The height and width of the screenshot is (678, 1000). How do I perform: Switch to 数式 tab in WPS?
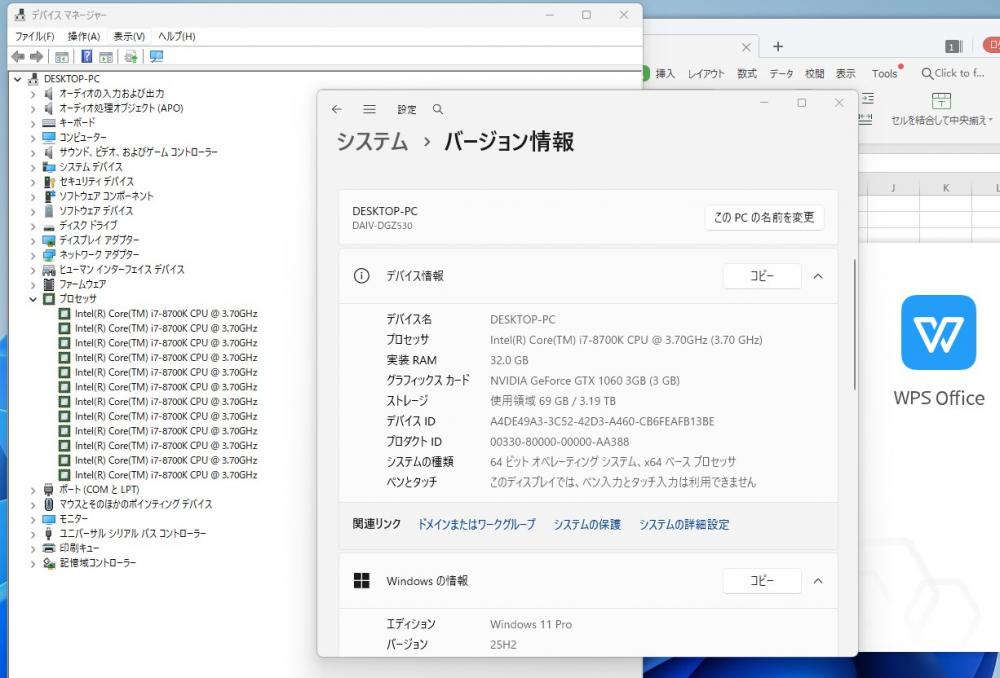(x=747, y=73)
